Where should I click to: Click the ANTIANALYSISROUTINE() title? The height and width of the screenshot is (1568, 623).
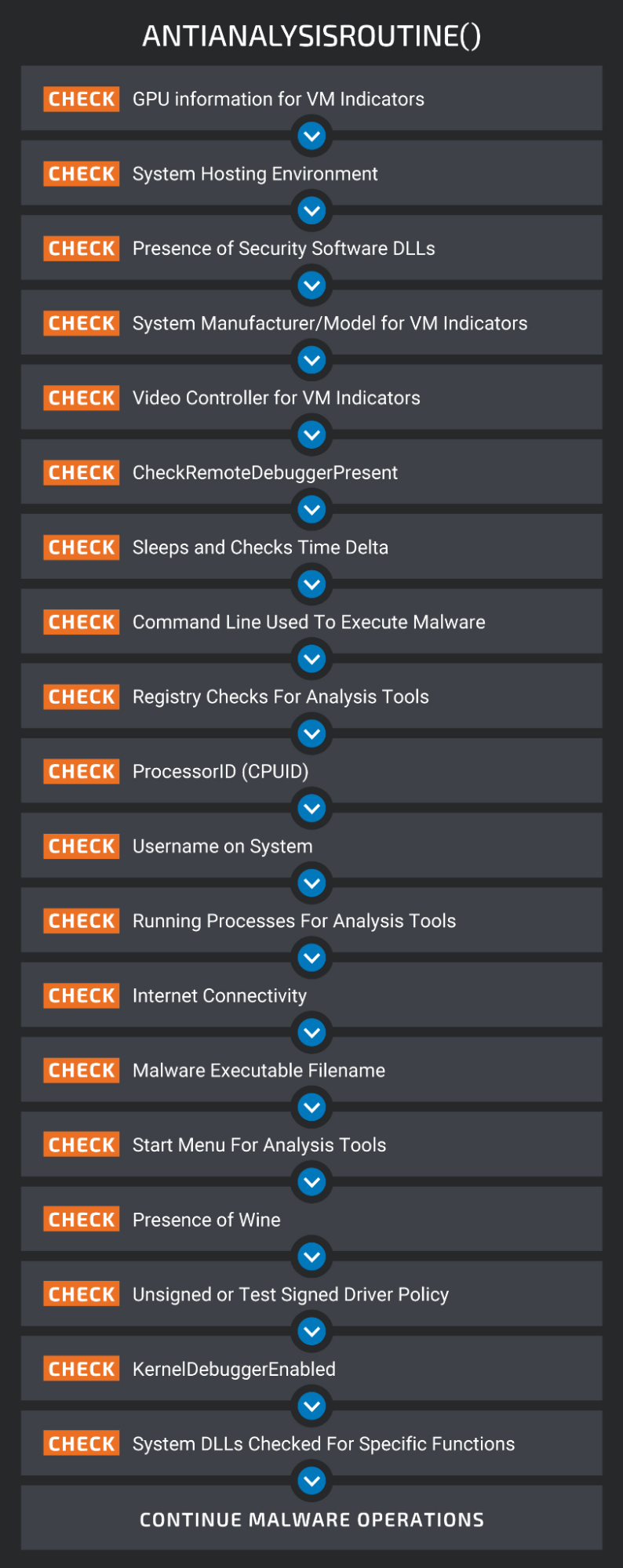click(x=311, y=36)
